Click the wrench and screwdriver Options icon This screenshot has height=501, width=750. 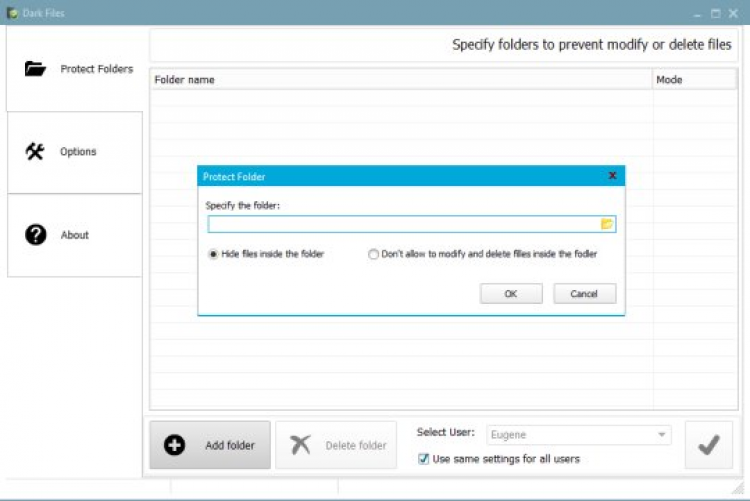(35, 152)
